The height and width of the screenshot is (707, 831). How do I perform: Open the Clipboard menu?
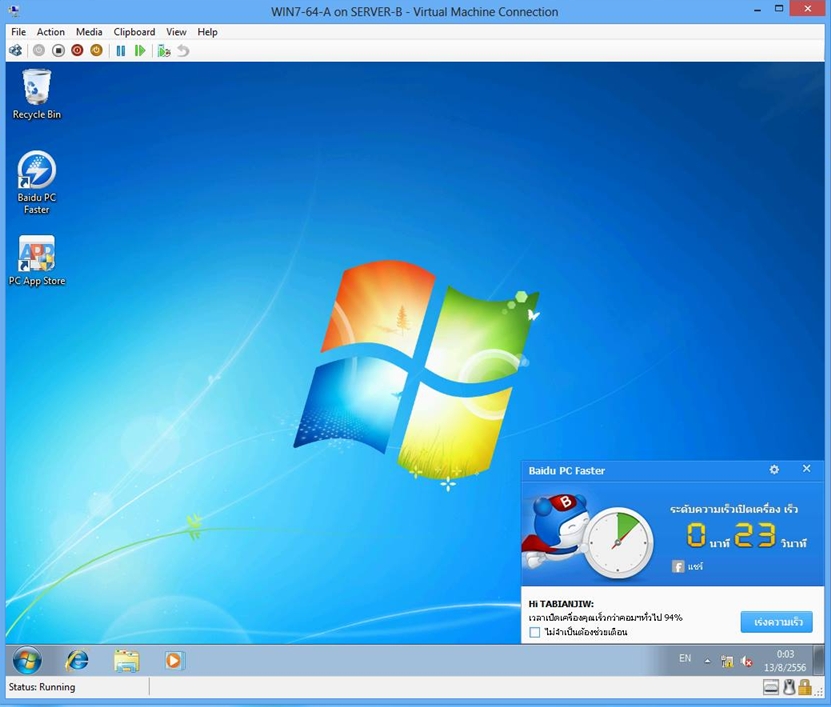(134, 32)
